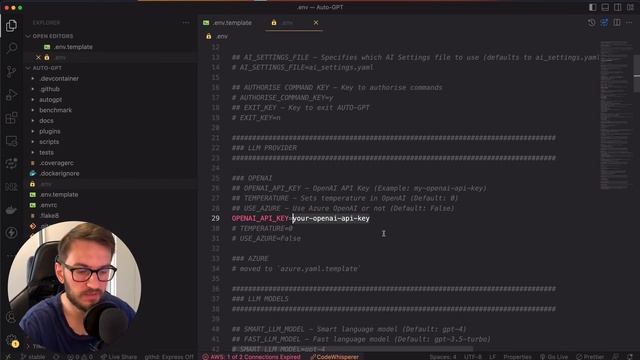
Task: Toggle the bottom panel
Action: pos(605,7)
